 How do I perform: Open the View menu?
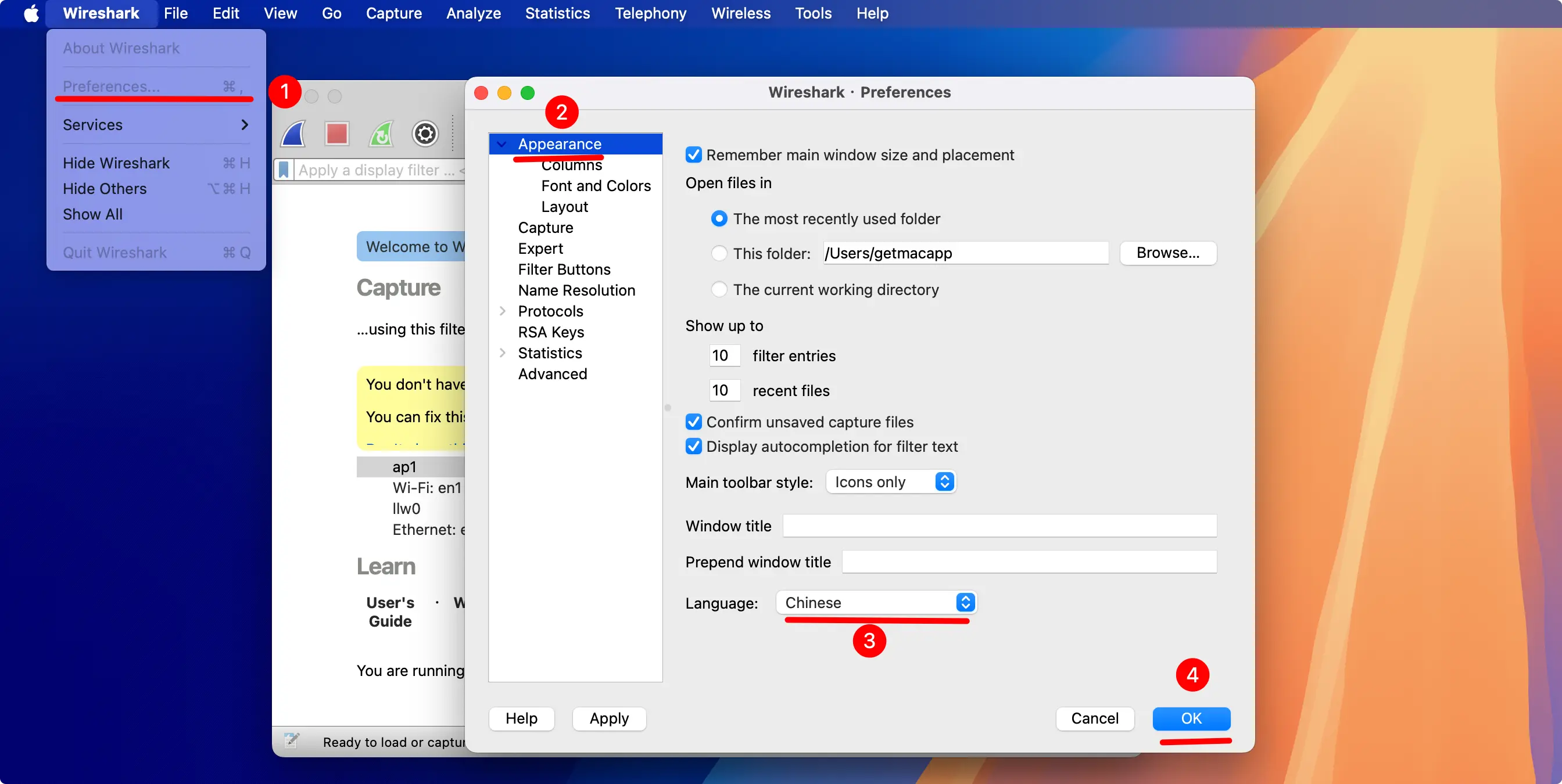[x=280, y=13]
